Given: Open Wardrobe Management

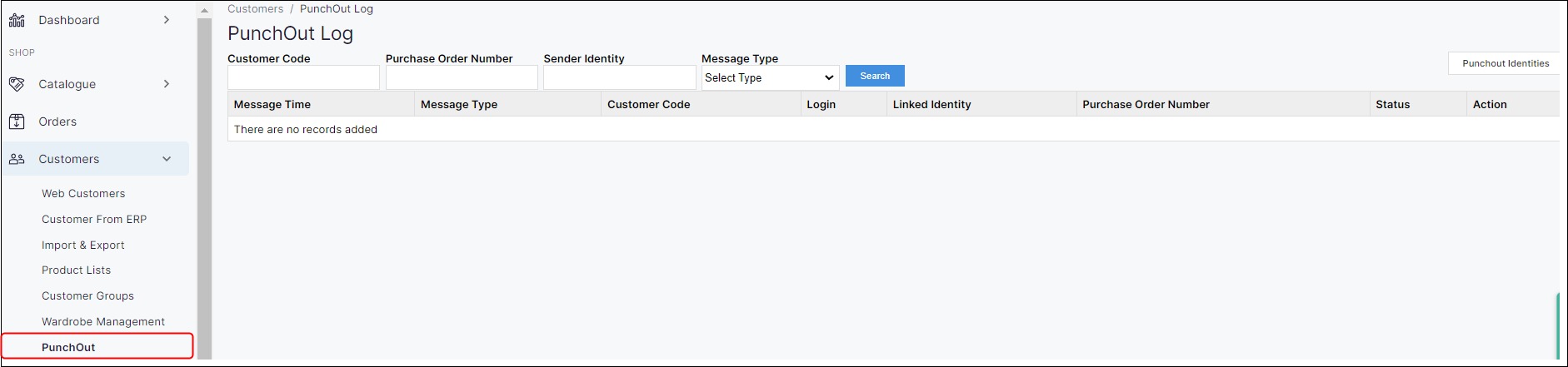Looking at the screenshot, I should tap(103, 322).
